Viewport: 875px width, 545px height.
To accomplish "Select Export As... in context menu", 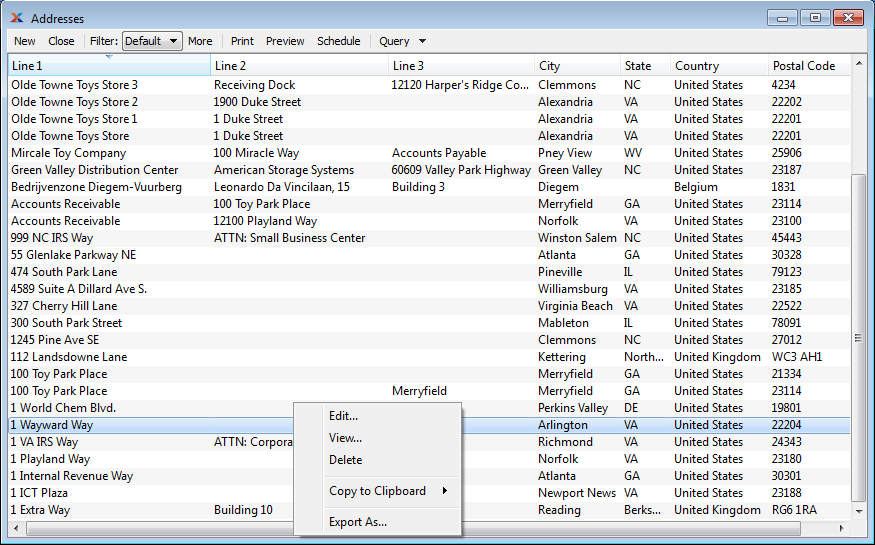I will coord(357,522).
